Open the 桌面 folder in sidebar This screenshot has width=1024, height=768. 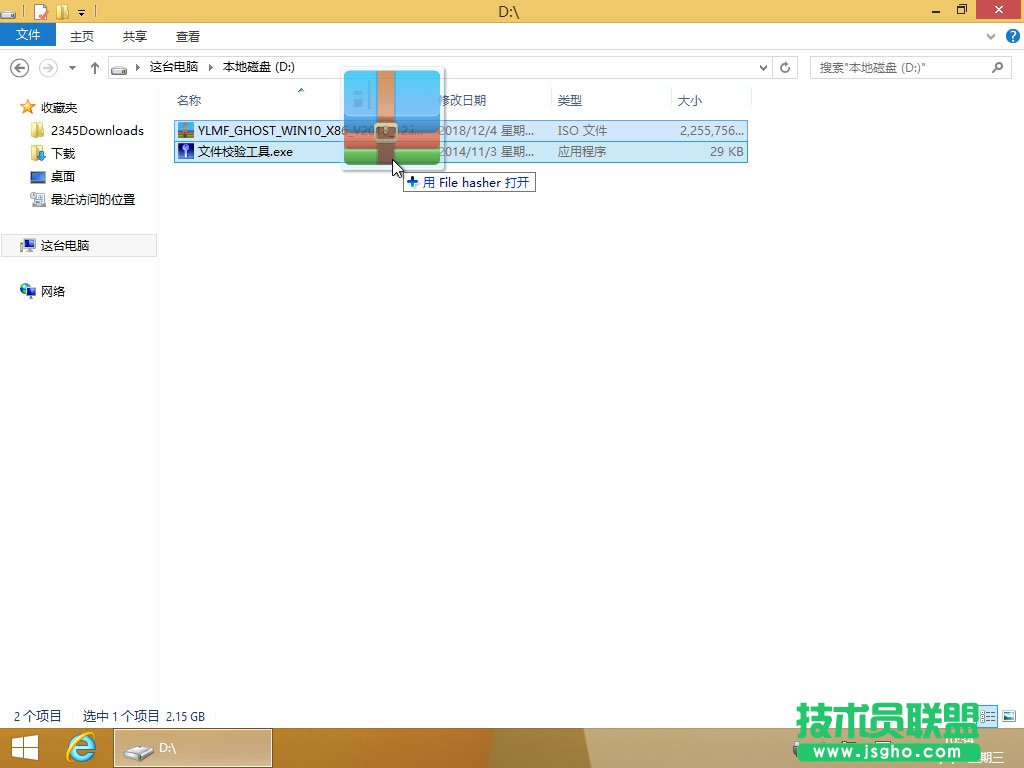tap(61, 176)
